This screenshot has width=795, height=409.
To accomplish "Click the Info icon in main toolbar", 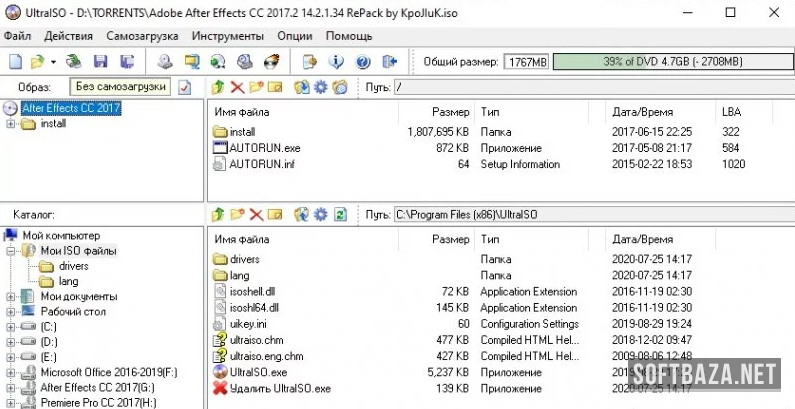I will coord(336,62).
